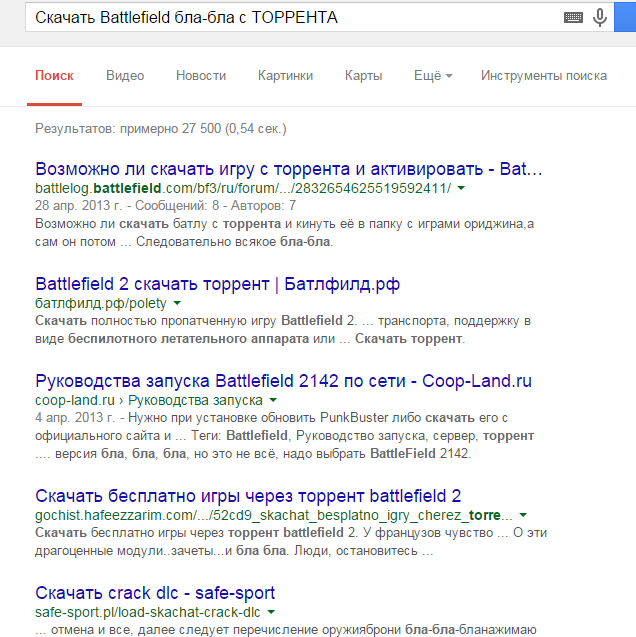Activate voice search microphone icon

click(600, 17)
